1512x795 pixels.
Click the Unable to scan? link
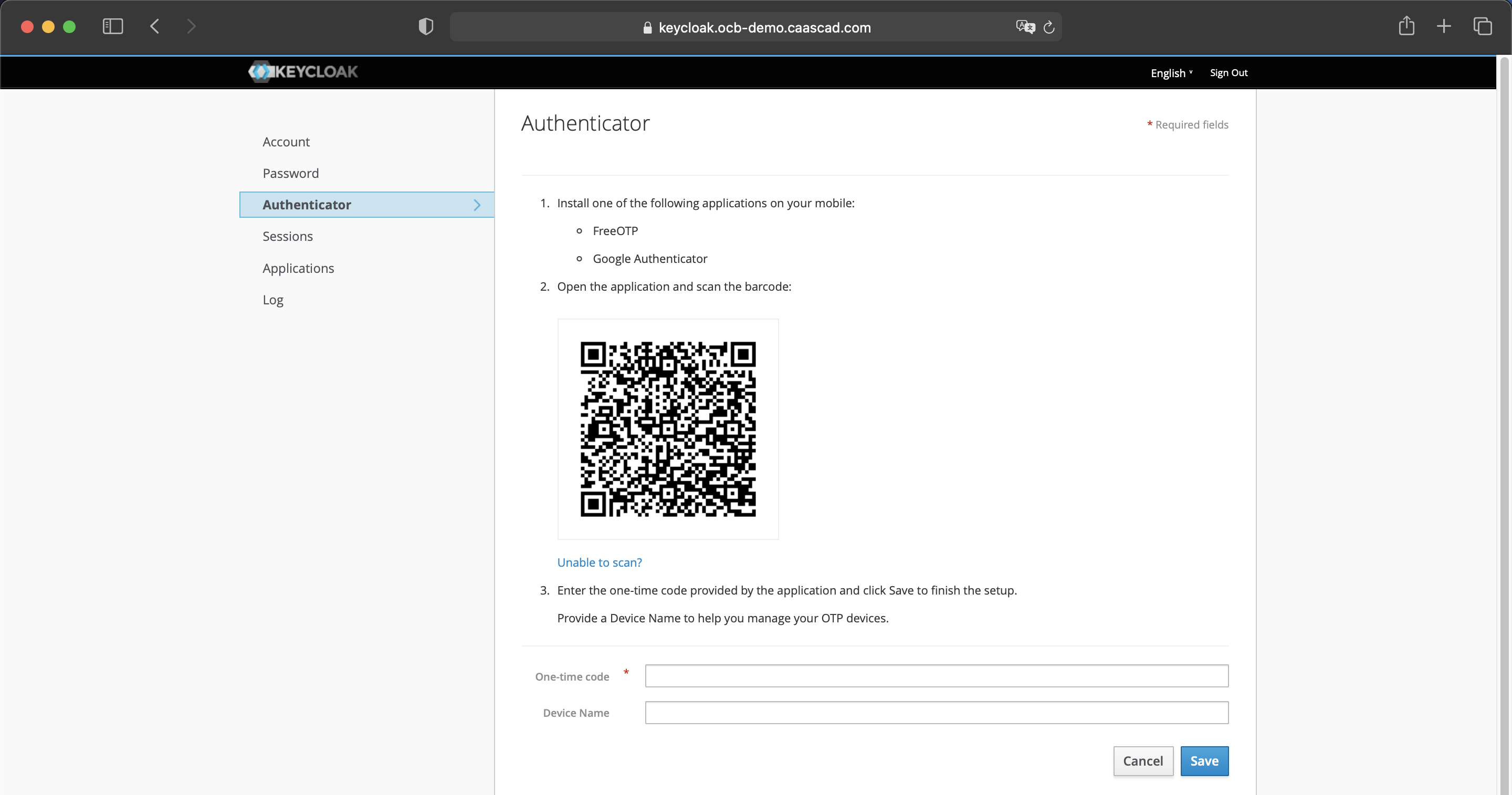599,563
